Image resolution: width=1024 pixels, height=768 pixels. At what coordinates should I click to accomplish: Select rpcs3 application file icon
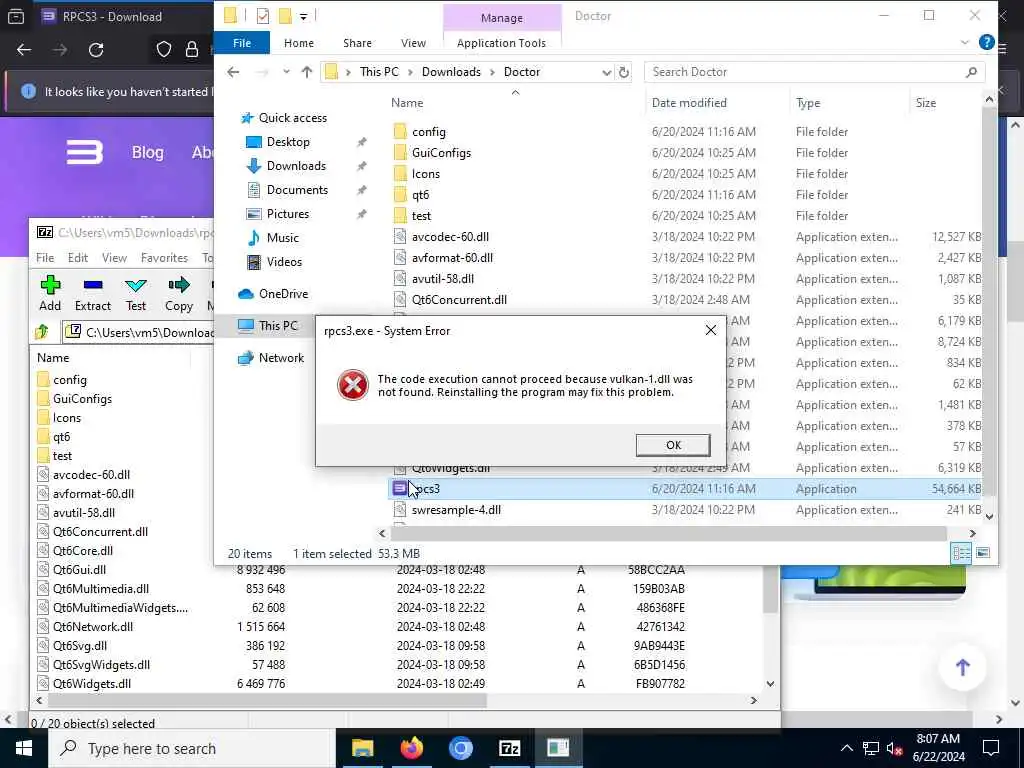pos(399,488)
